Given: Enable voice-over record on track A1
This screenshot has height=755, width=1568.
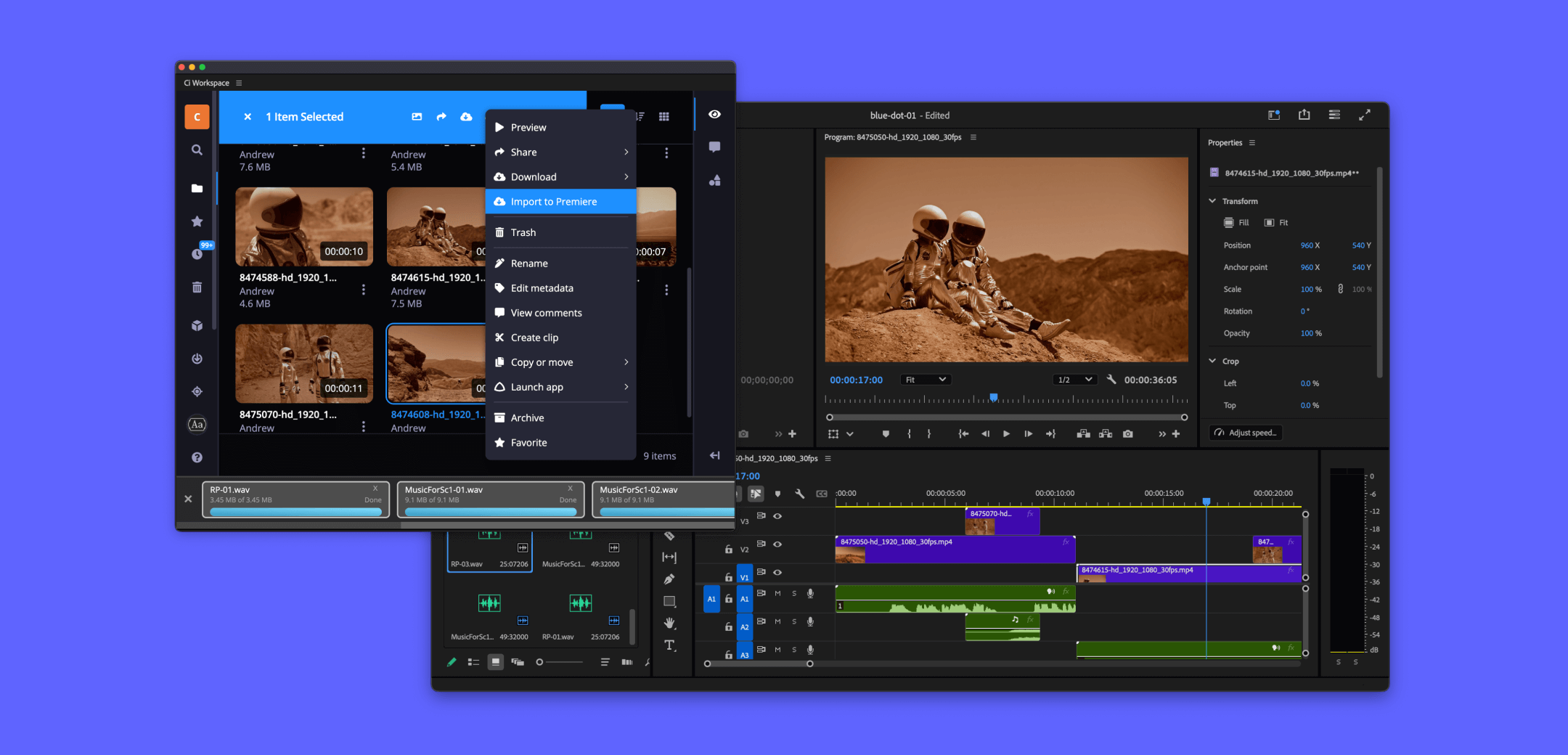Looking at the screenshot, I should coord(810,593).
